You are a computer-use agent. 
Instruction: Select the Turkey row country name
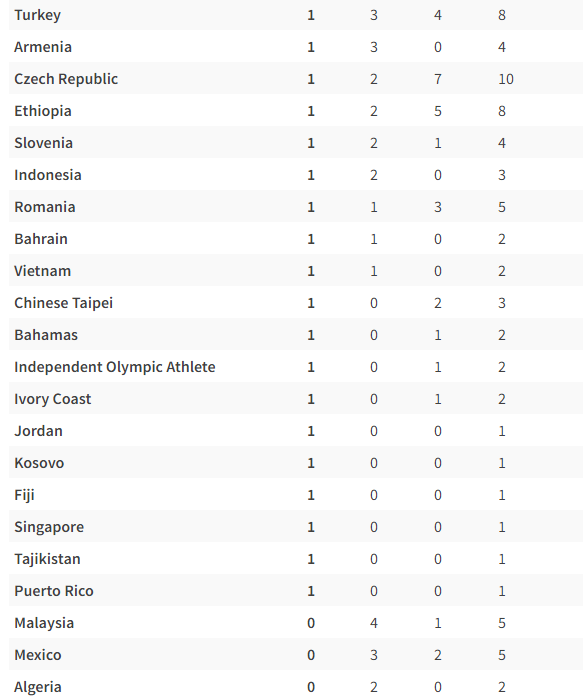pos(37,15)
